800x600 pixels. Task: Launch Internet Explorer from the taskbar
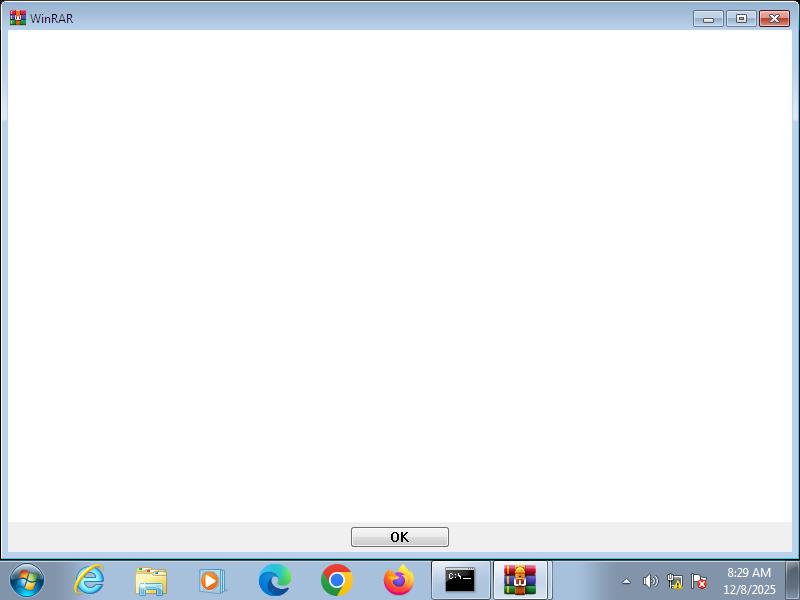90,580
